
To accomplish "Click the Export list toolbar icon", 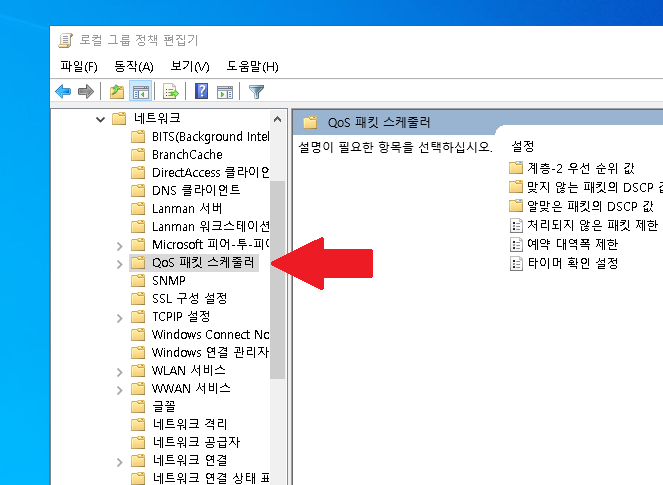I will [171, 91].
